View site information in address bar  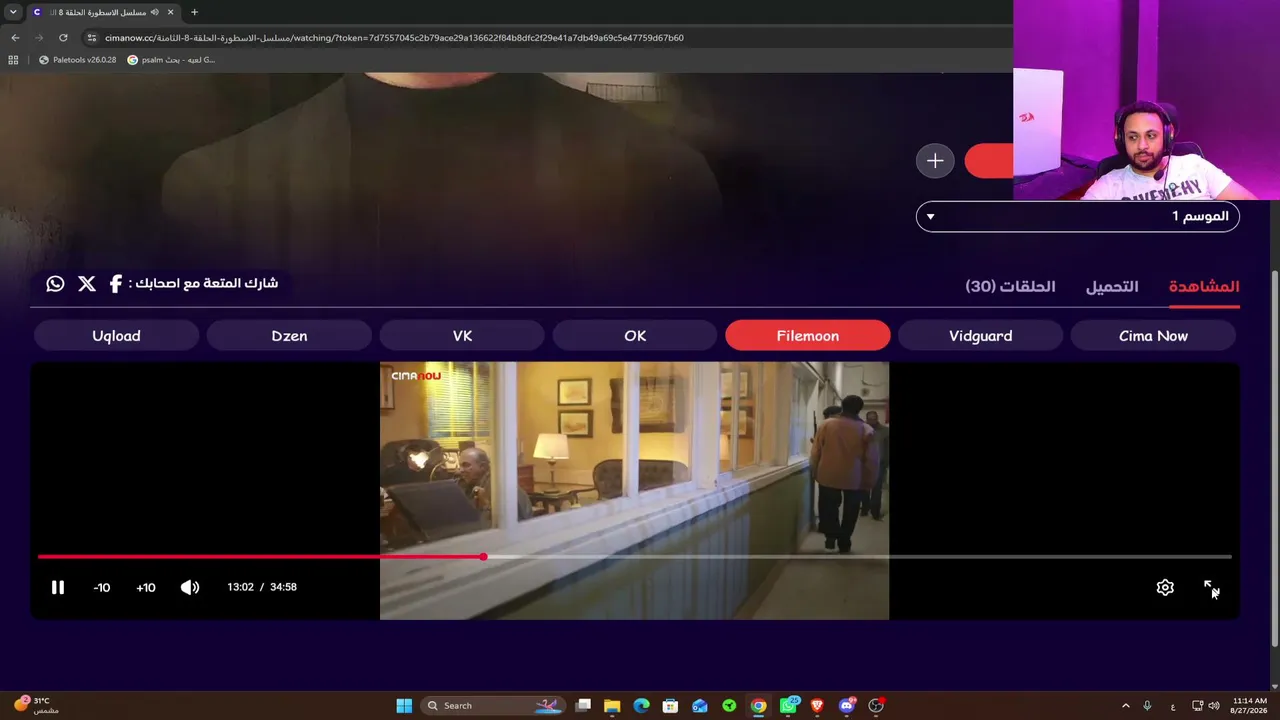pyautogui.click(x=92, y=38)
